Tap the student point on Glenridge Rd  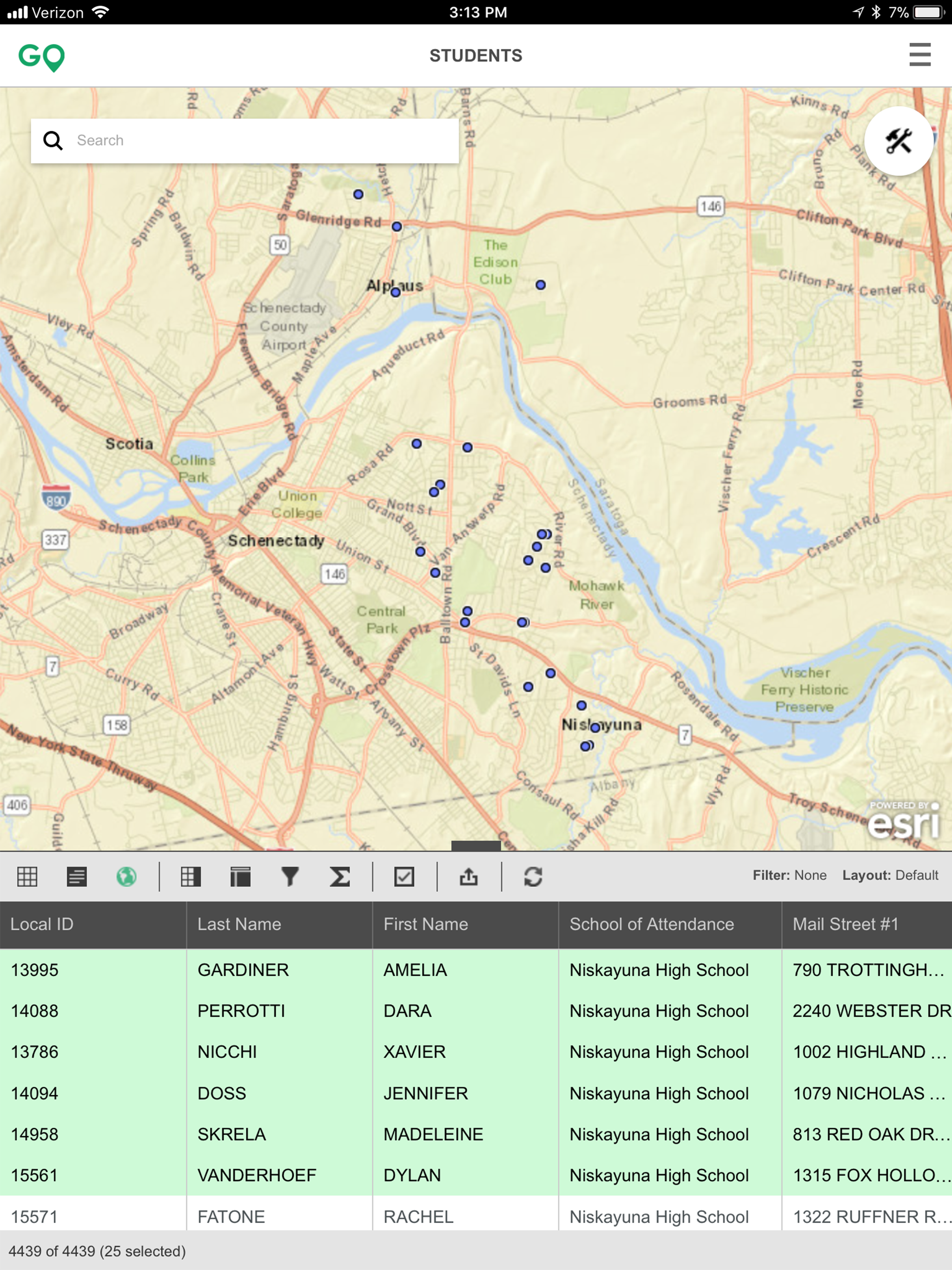[397, 227]
